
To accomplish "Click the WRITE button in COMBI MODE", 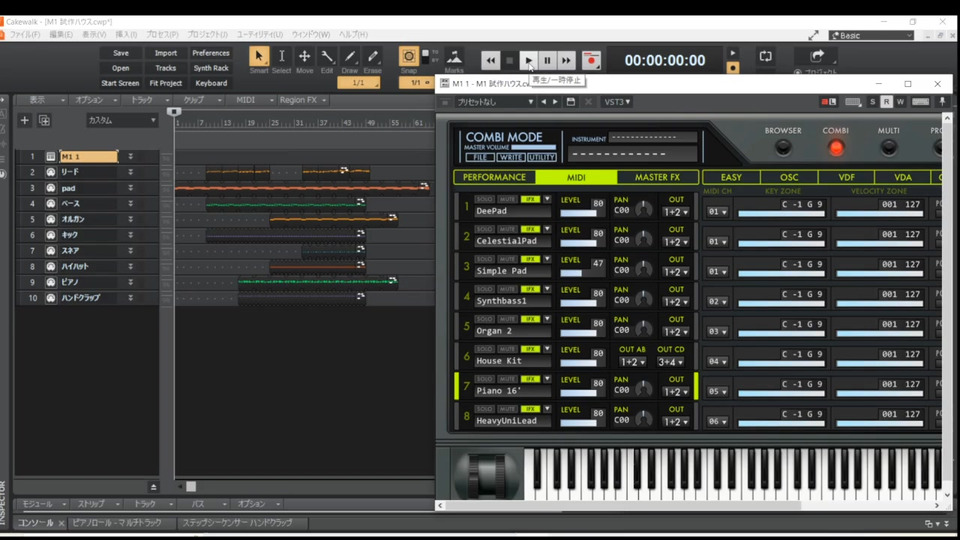I will point(510,157).
